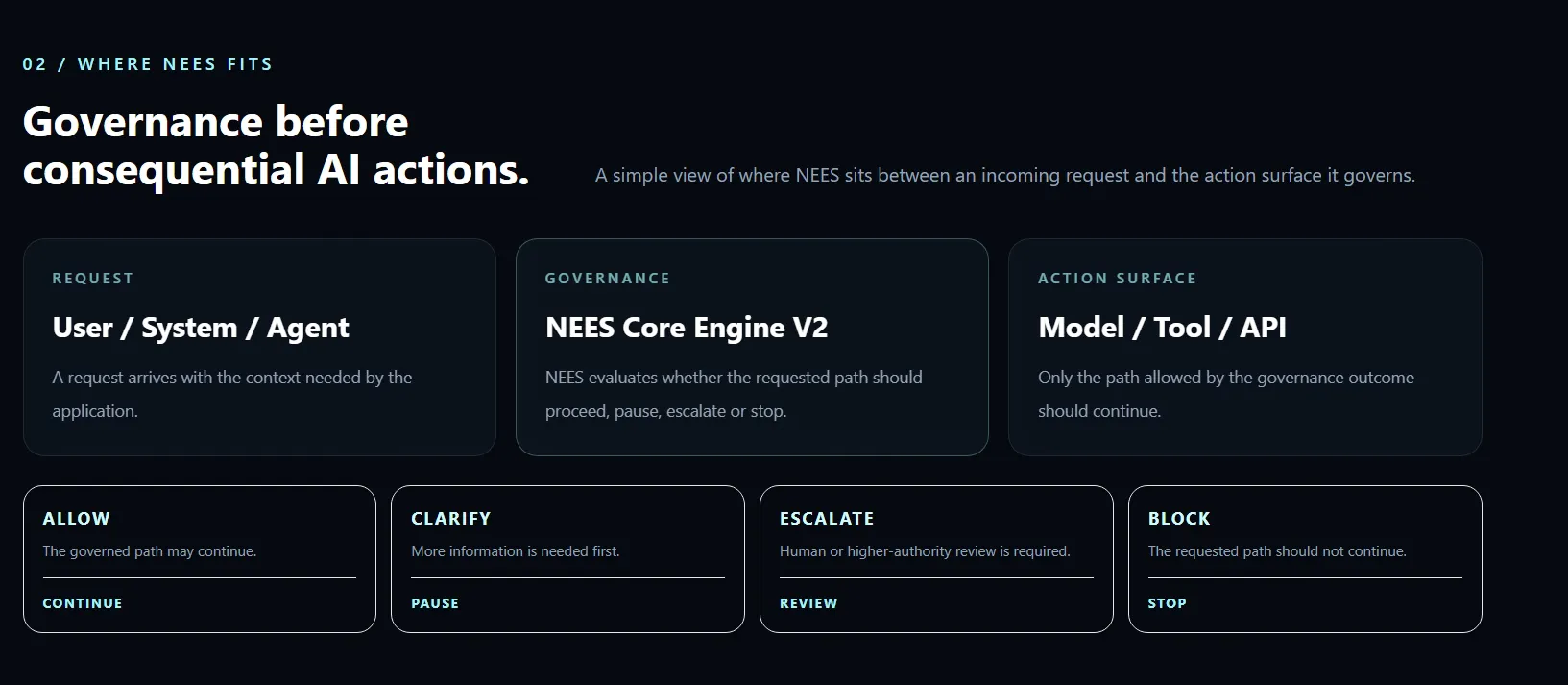
Task: Click 'Only the path allowed by the governance' text
Action: click(1226, 394)
